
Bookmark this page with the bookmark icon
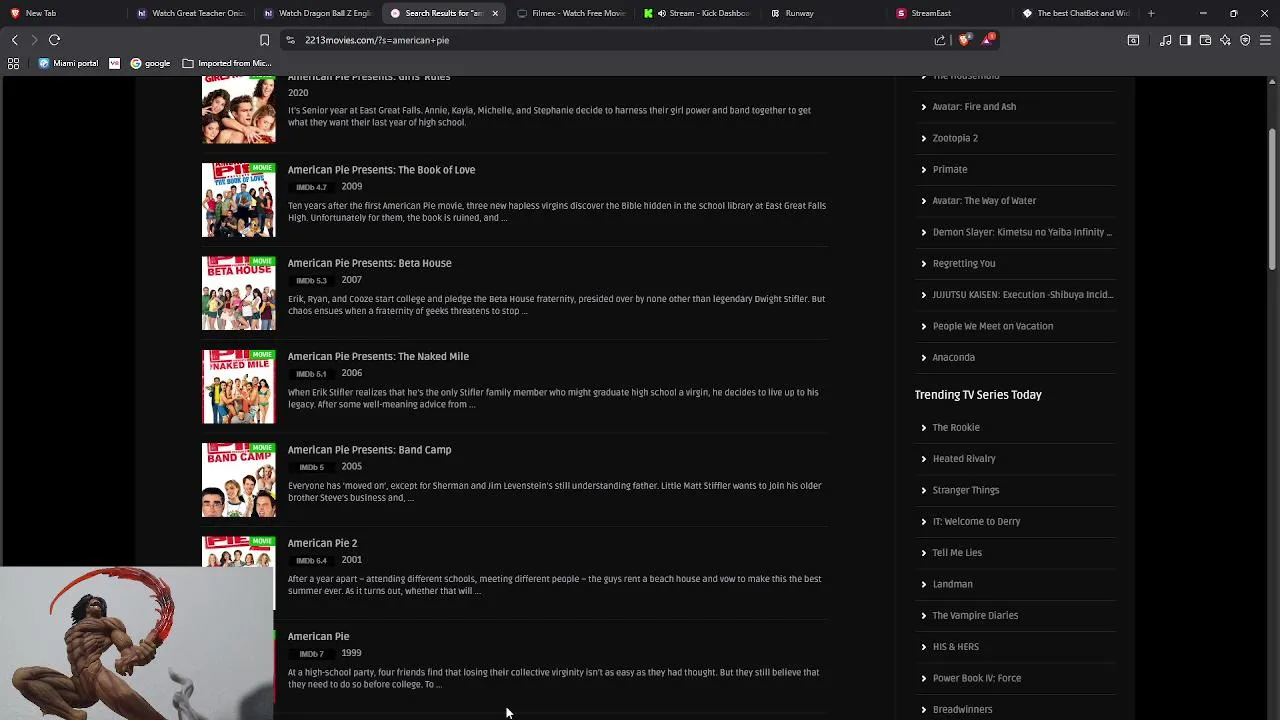point(264,40)
